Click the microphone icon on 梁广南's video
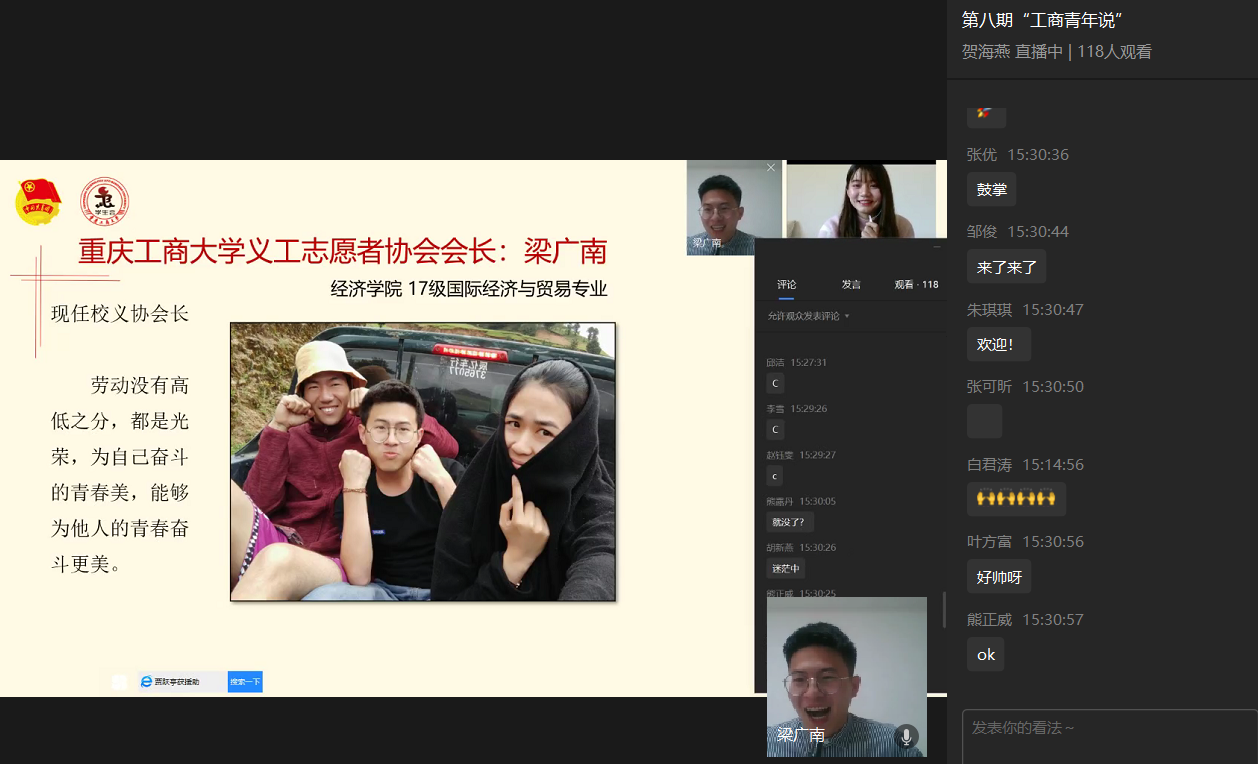 tap(906, 736)
